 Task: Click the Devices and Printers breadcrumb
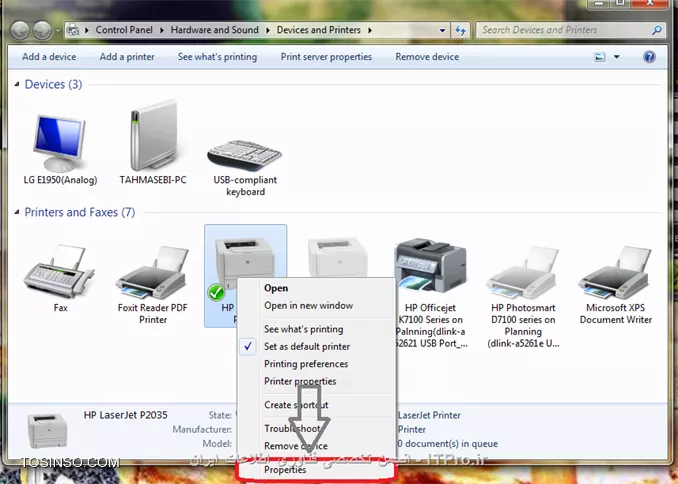coord(319,30)
